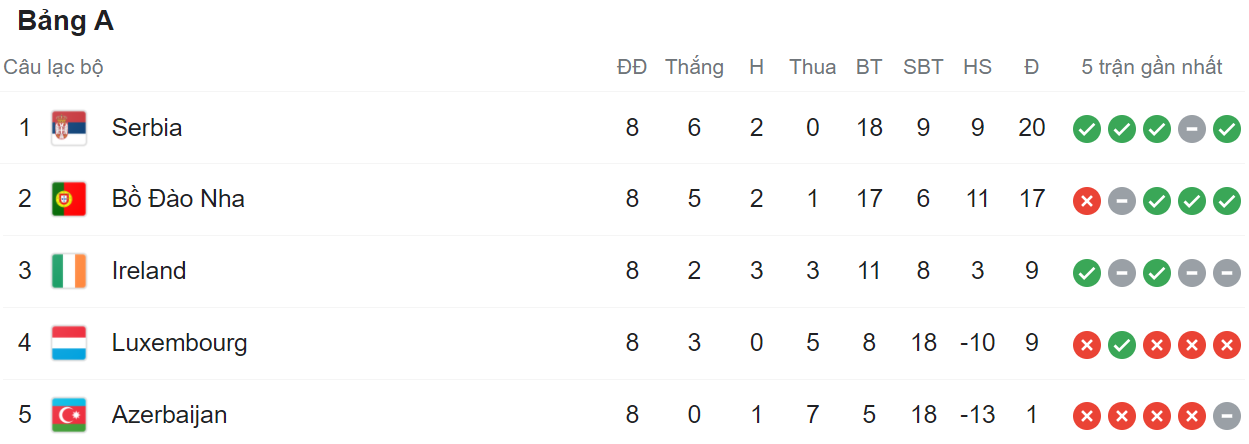Screen dimensions: 1249x444
Task: Open the Luxembourg team link
Action: [x=180, y=343]
